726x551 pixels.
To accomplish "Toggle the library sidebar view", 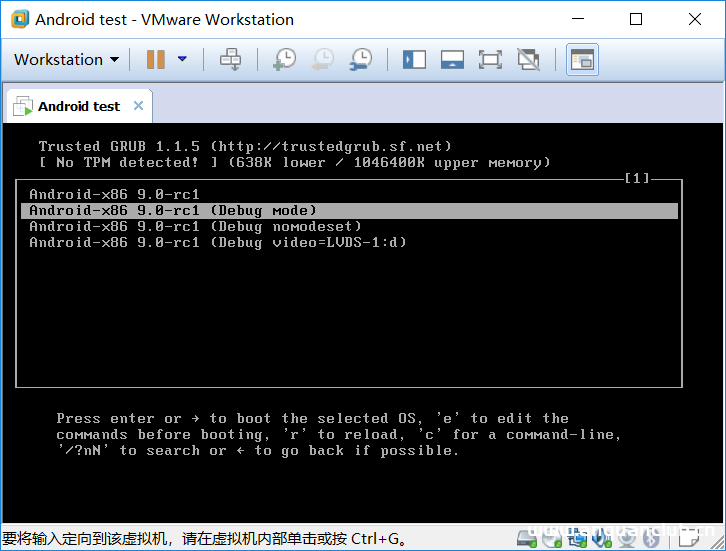I will tap(414, 60).
